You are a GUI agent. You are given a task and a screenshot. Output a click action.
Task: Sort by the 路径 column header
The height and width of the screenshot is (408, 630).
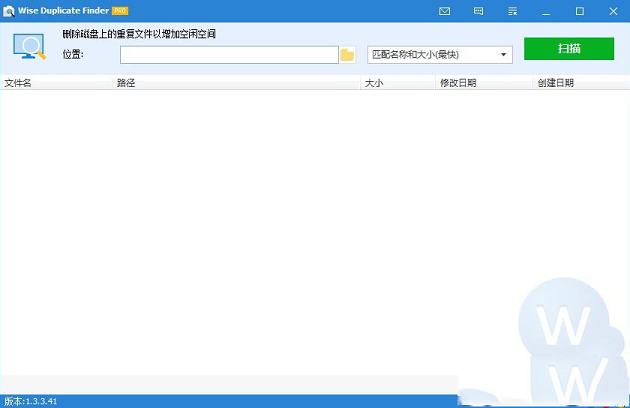[x=126, y=83]
